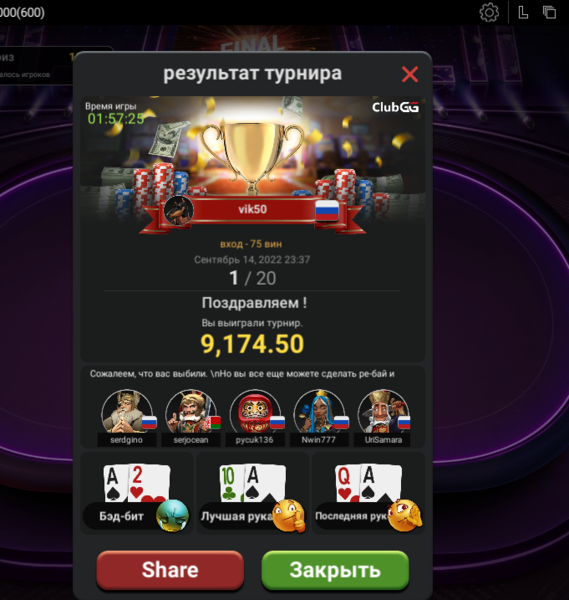Open the Последняя рука hand card
Viewport: 569px width, 600px height.
coord(368,494)
